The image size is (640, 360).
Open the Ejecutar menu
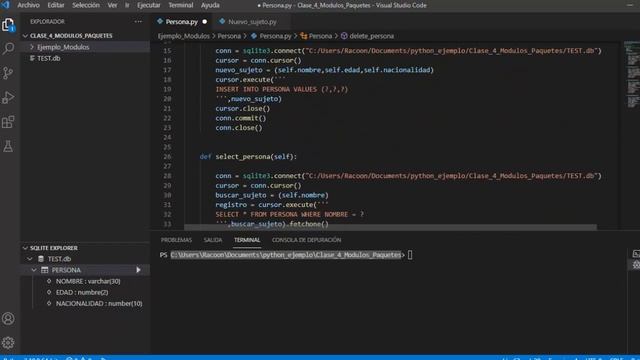[x=149, y=5]
